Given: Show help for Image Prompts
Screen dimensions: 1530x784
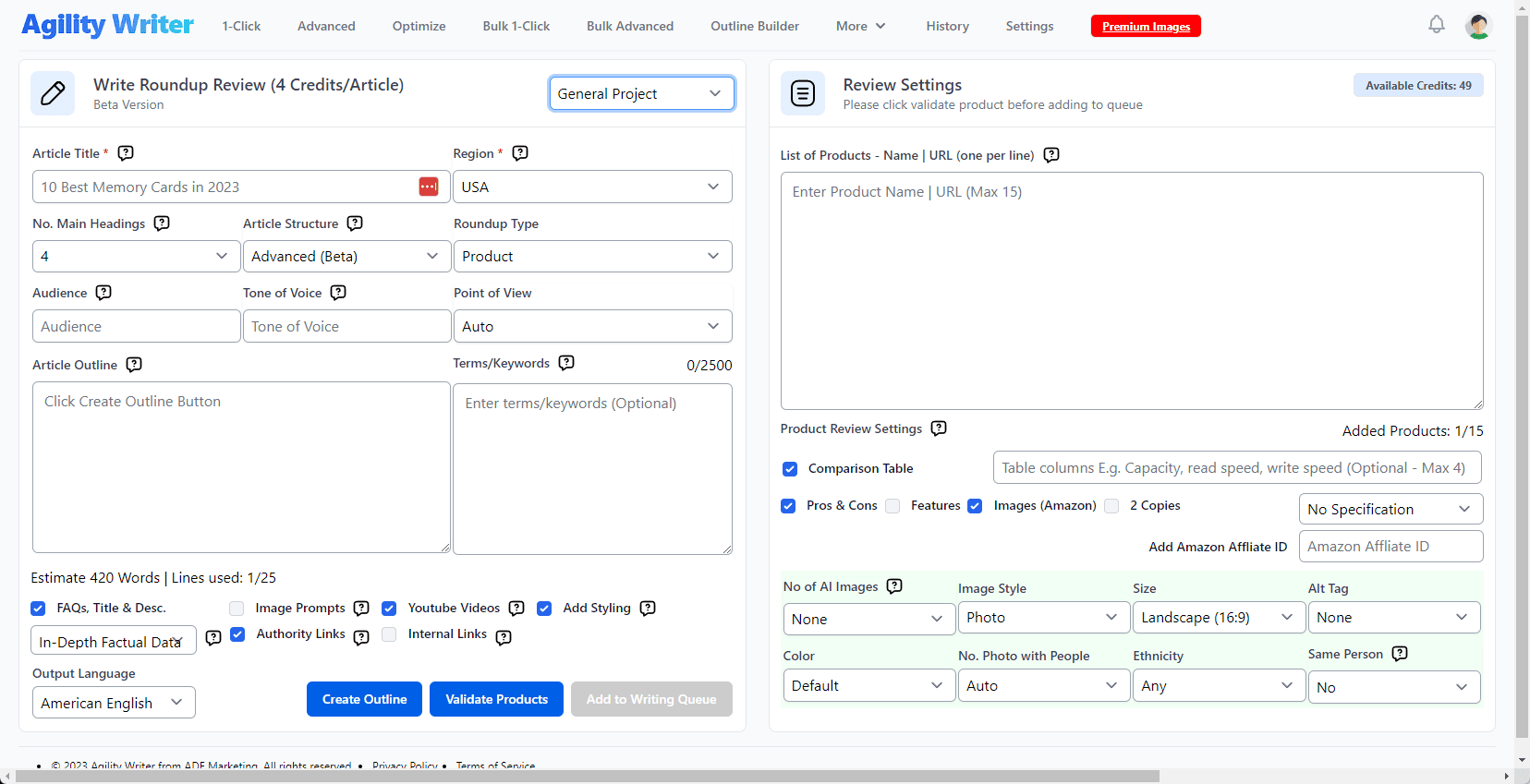Looking at the screenshot, I should (361, 609).
